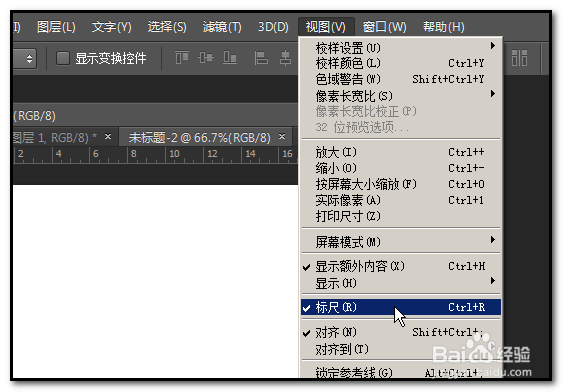Click the white canvas area
Screen dimensions: 563x392
tap(155, 281)
